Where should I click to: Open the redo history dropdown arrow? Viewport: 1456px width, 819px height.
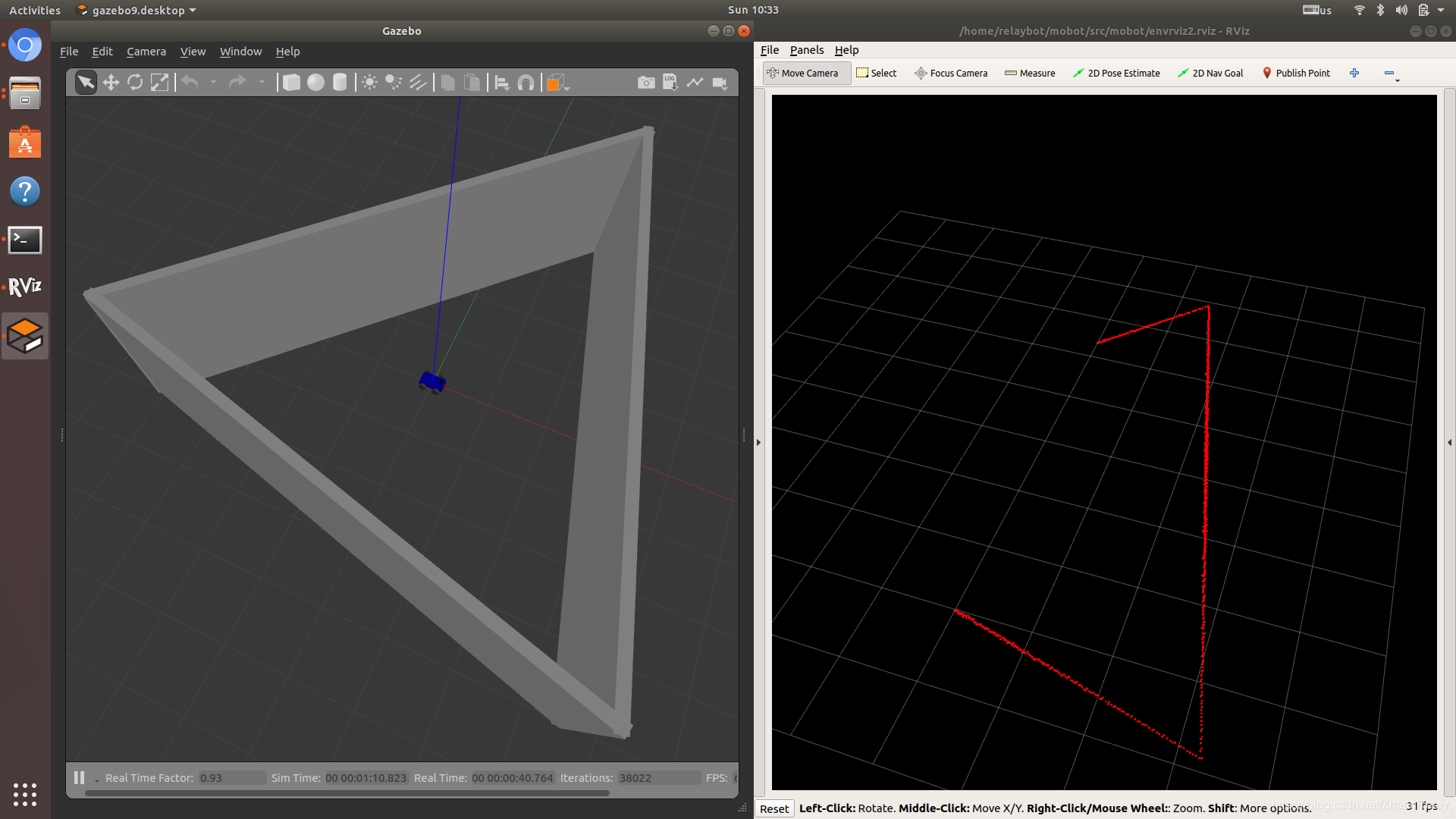[262, 83]
